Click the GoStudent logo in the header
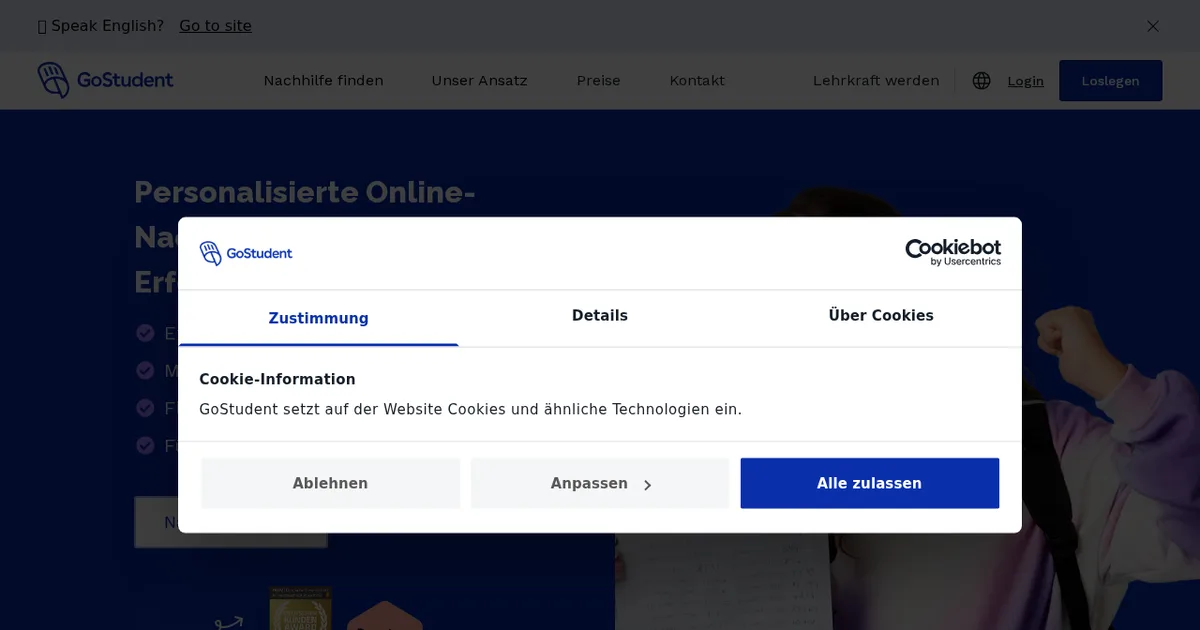 [105, 80]
